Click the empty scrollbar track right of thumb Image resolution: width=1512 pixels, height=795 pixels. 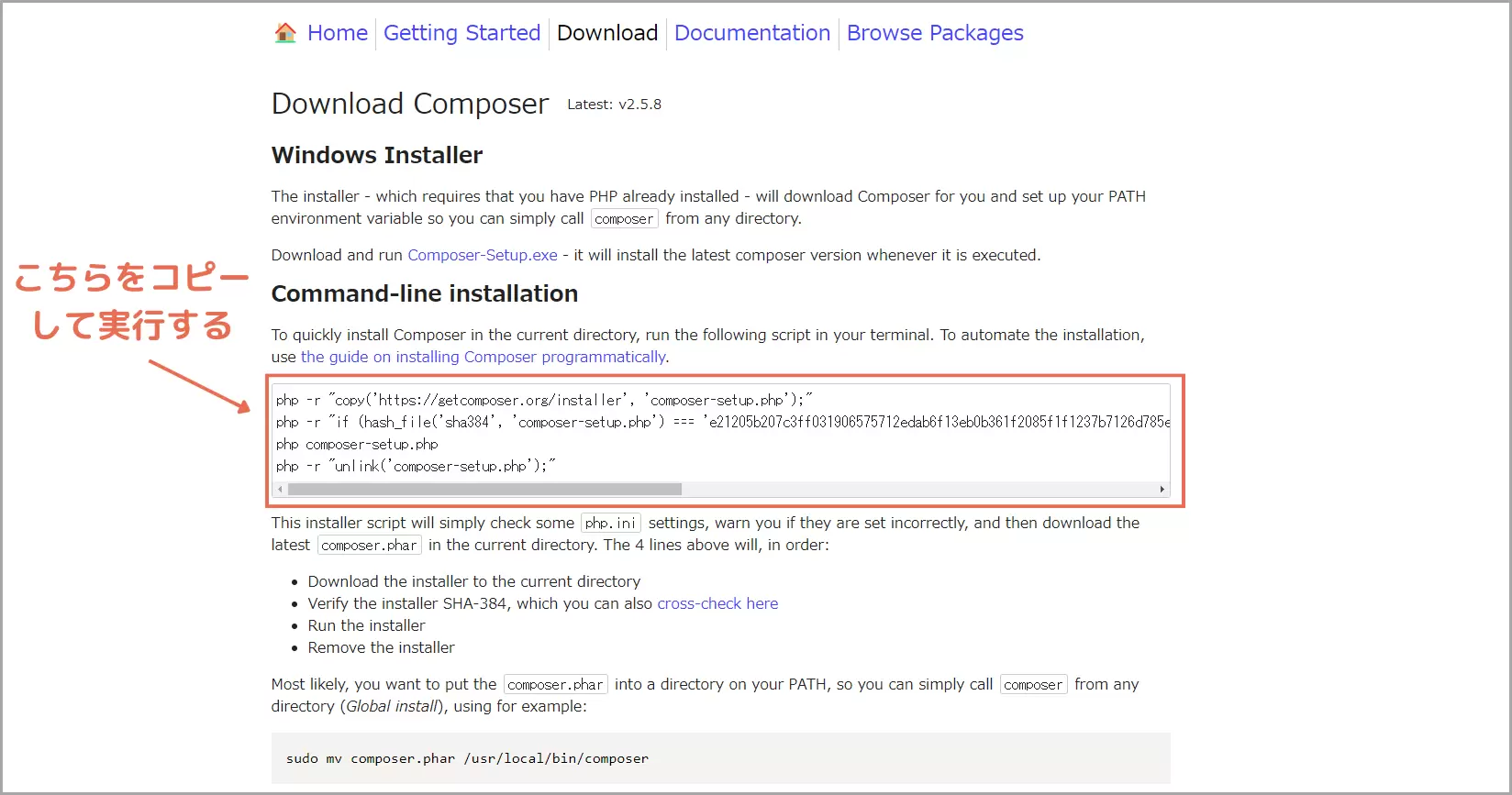(917, 490)
